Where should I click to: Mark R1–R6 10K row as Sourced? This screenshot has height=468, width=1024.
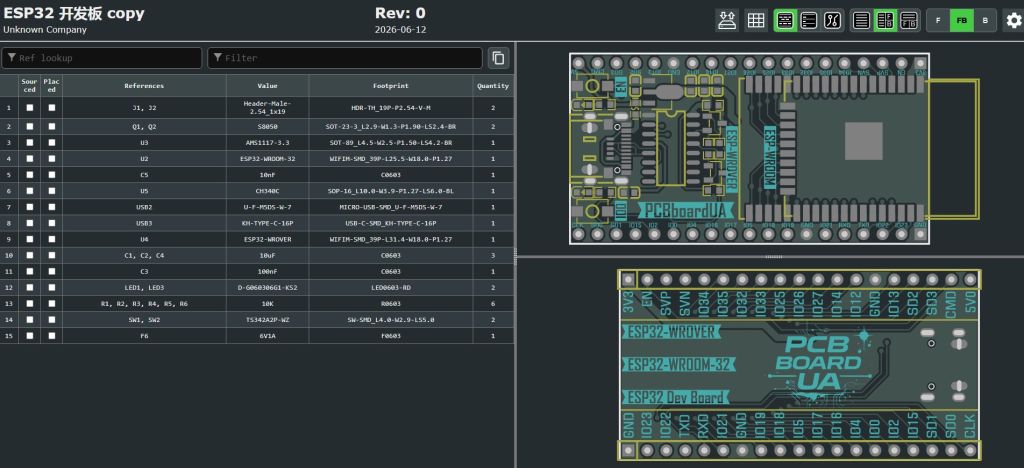coord(29,304)
